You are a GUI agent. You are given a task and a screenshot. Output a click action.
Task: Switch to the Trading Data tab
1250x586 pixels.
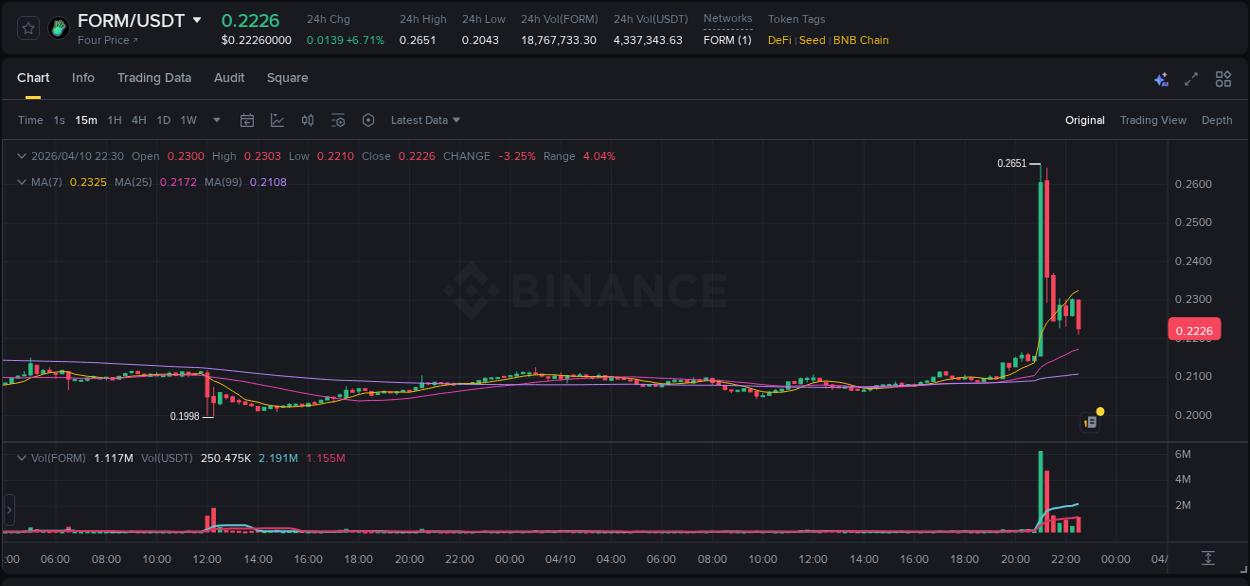point(154,77)
